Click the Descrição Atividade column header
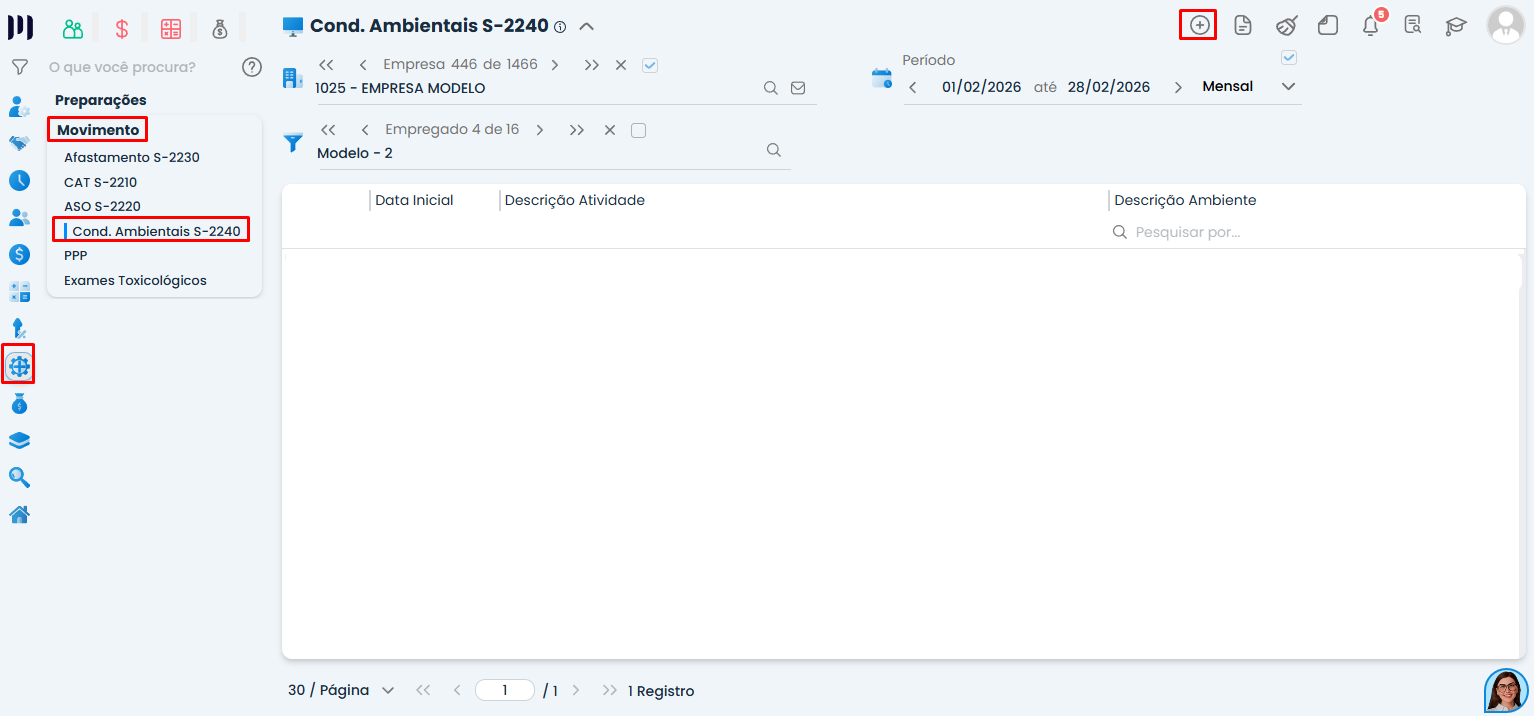Image resolution: width=1534 pixels, height=716 pixels. click(575, 200)
